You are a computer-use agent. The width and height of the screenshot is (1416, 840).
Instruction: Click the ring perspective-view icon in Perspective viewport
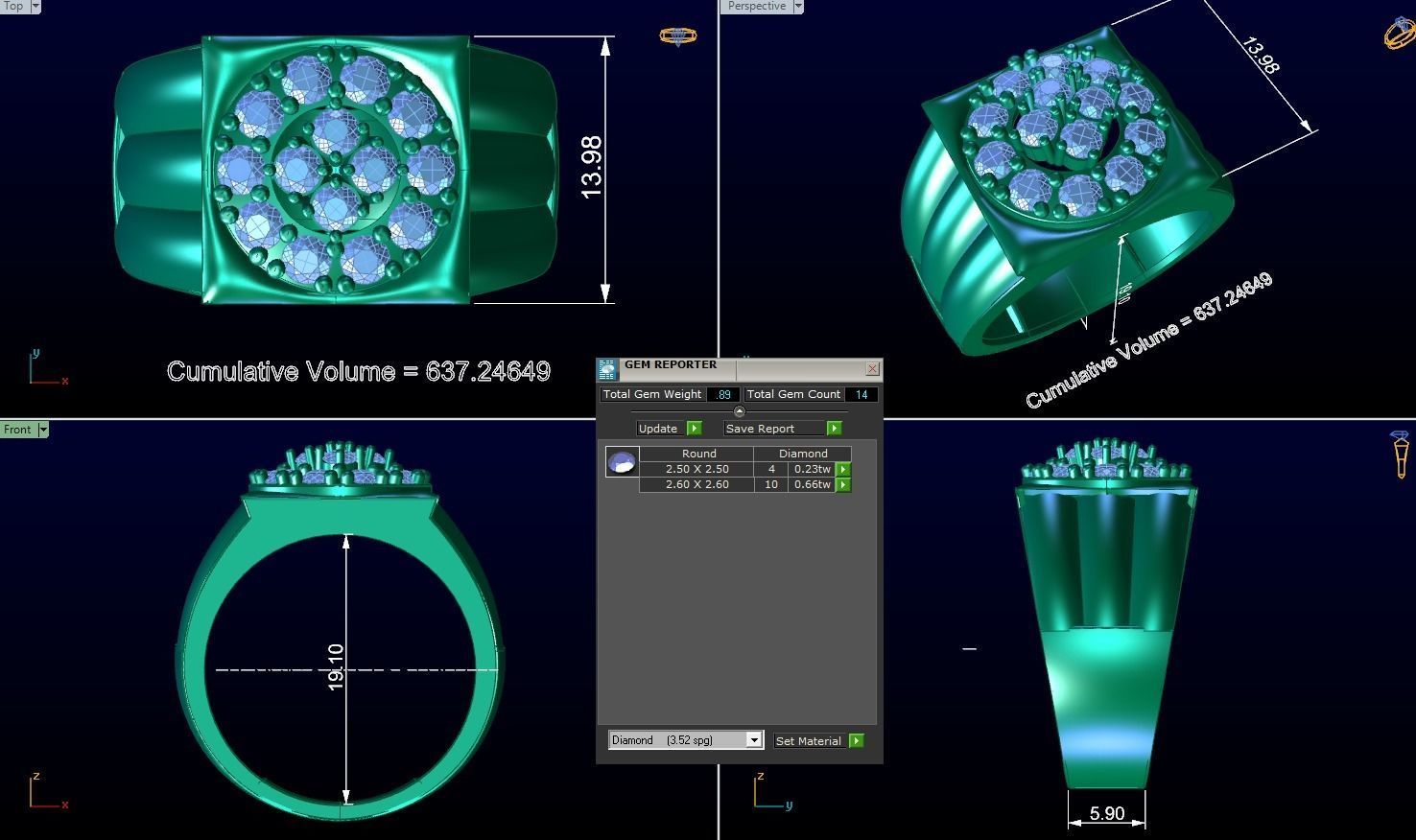click(1400, 32)
